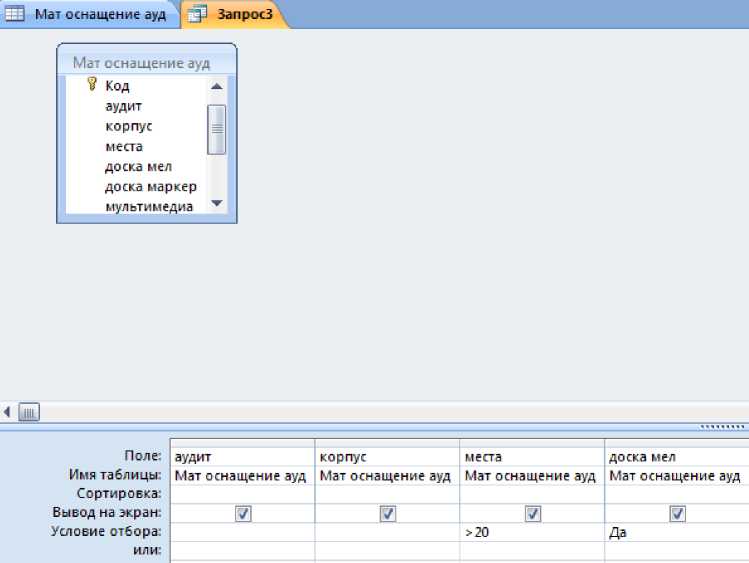Open the Поле cell containing корпус
Screen dimensions: 749x563
tap(387, 457)
